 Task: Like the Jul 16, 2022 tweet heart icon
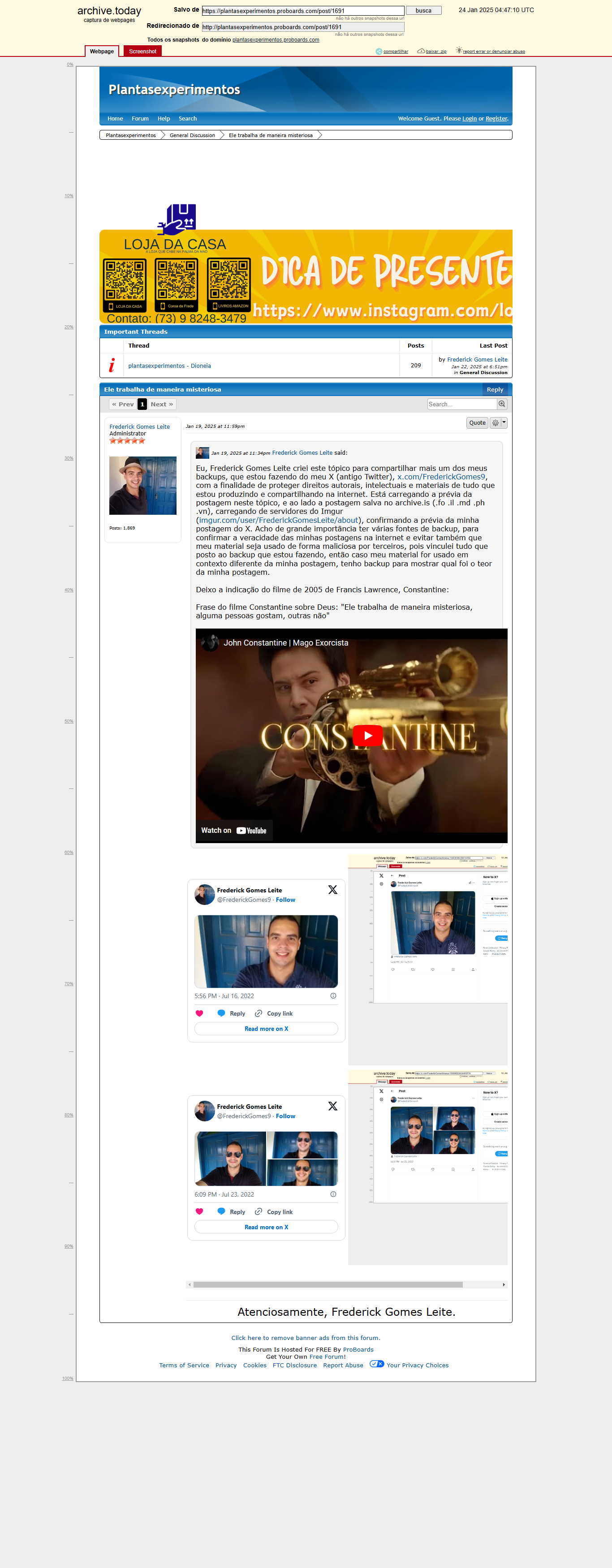199,1013
